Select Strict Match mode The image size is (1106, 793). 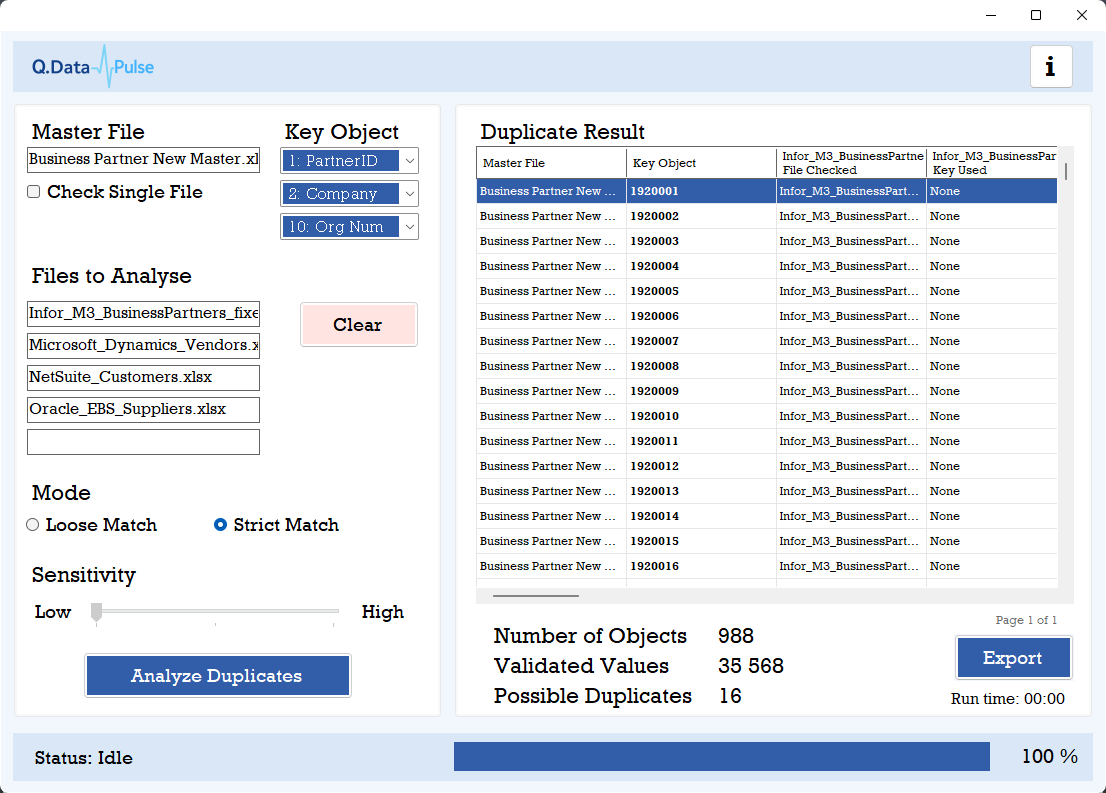pos(220,525)
